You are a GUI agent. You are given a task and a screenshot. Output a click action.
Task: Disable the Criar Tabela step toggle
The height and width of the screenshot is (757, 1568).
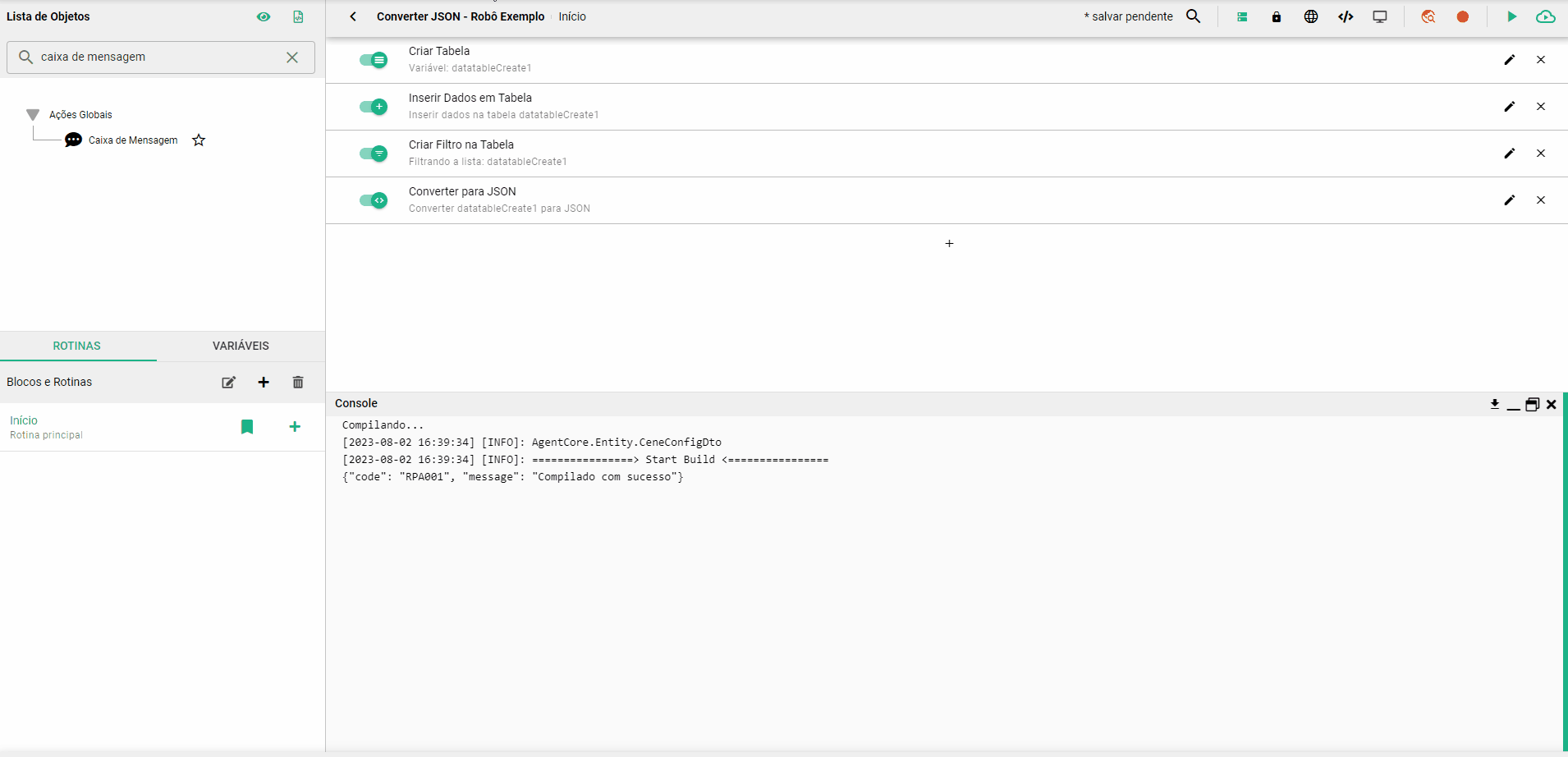click(x=374, y=60)
